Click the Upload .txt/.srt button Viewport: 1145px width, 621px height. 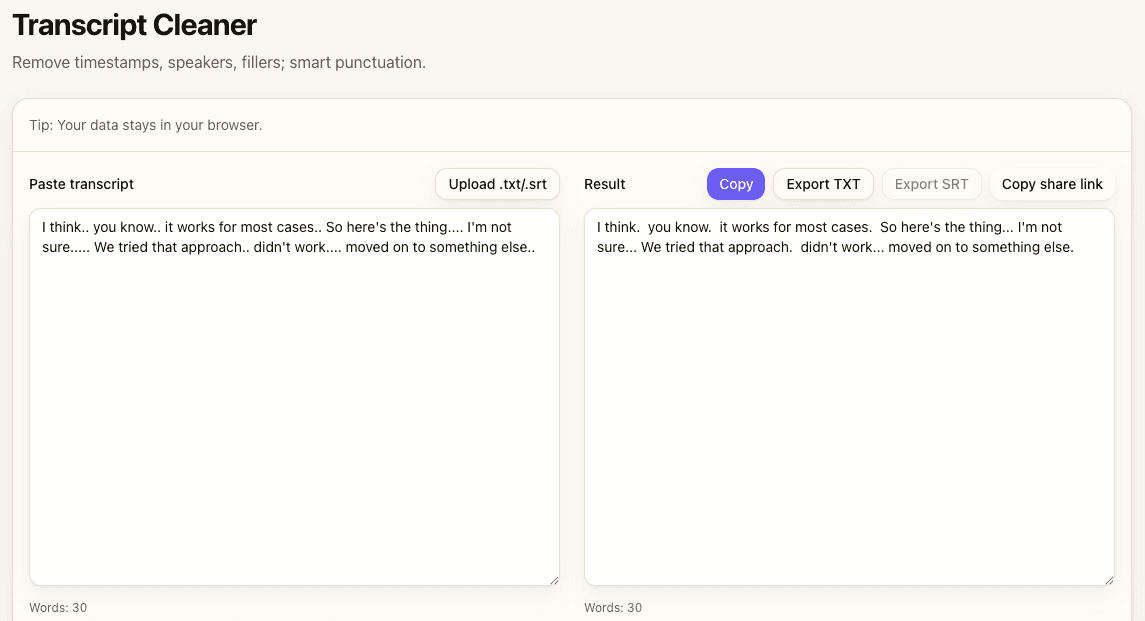[x=497, y=184]
